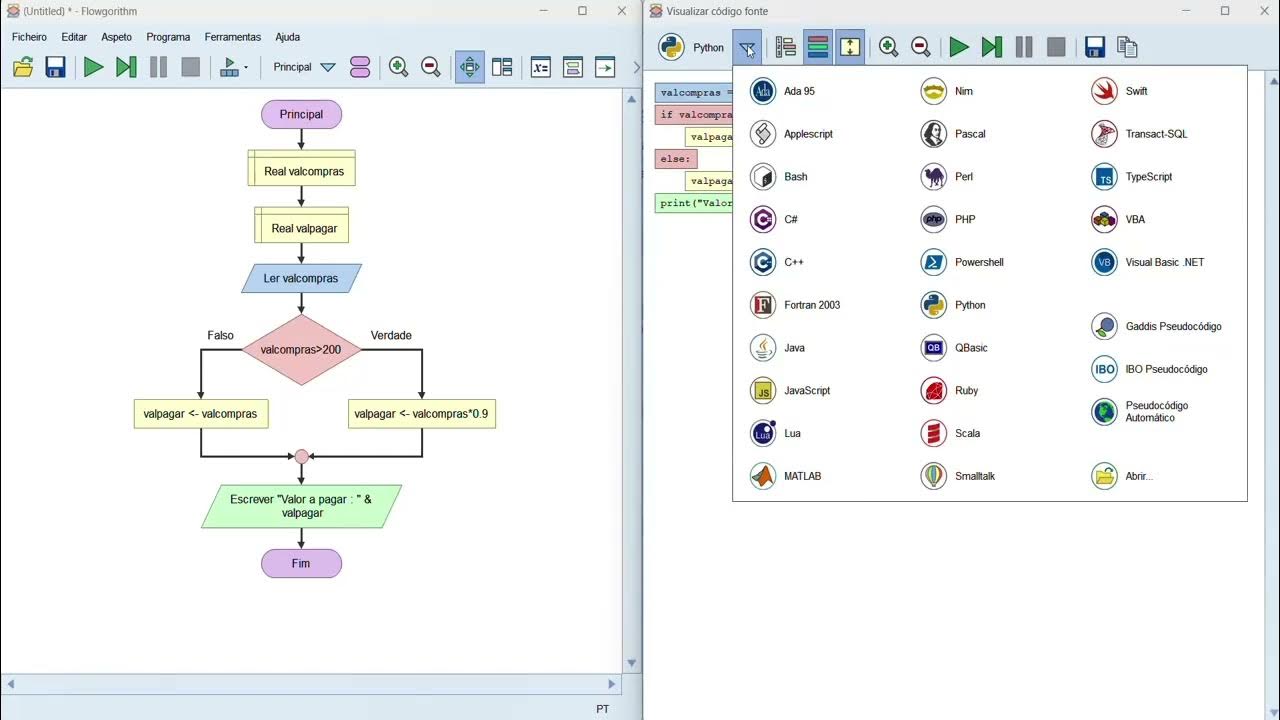Image resolution: width=1280 pixels, height=720 pixels.
Task: Open the Ficheiro menu
Action: pos(29,37)
